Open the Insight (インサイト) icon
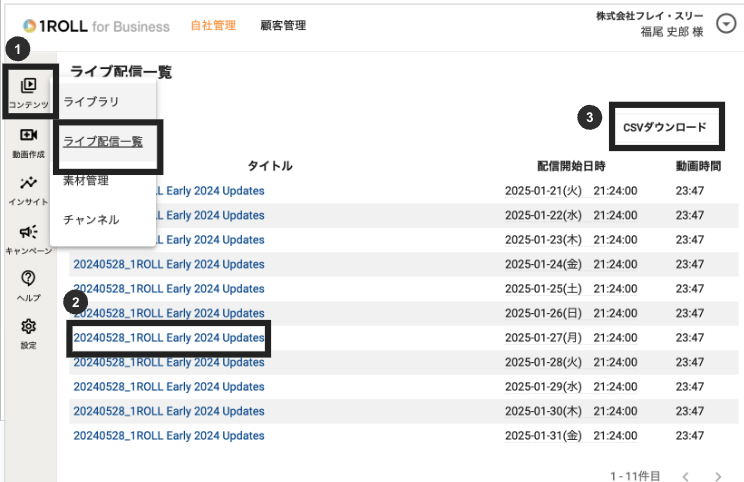The image size is (744, 482). [x=28, y=183]
